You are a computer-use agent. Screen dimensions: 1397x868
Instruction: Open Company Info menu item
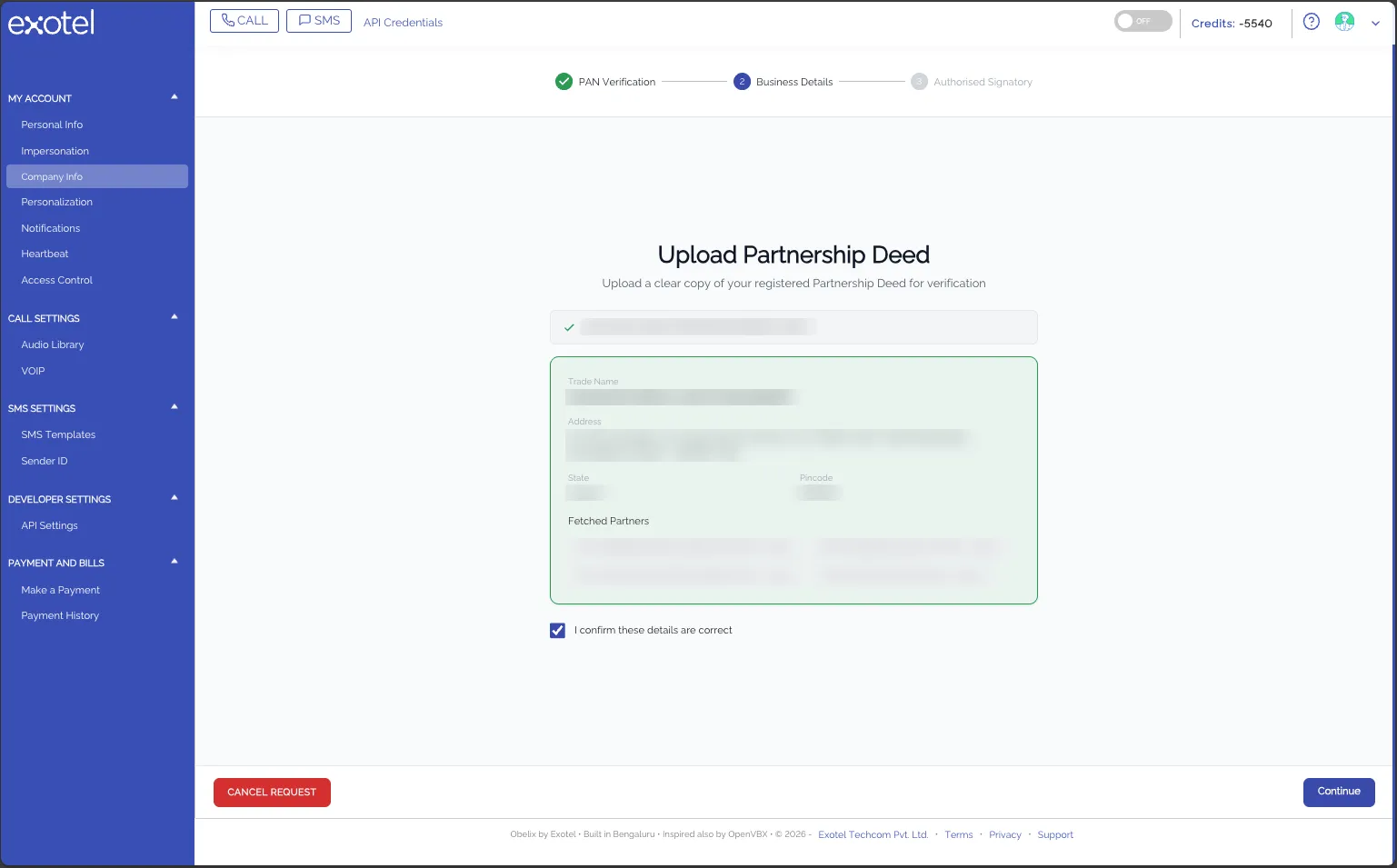coord(97,176)
